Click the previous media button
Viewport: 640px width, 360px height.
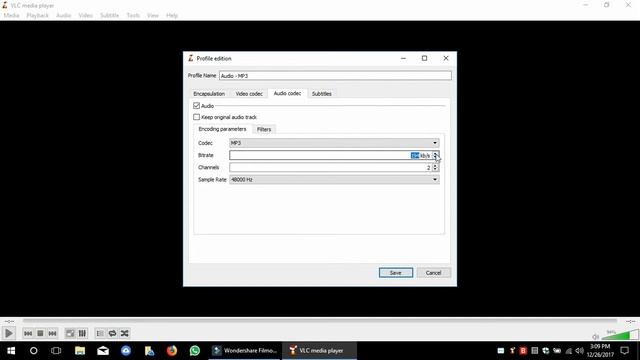(x=28, y=333)
